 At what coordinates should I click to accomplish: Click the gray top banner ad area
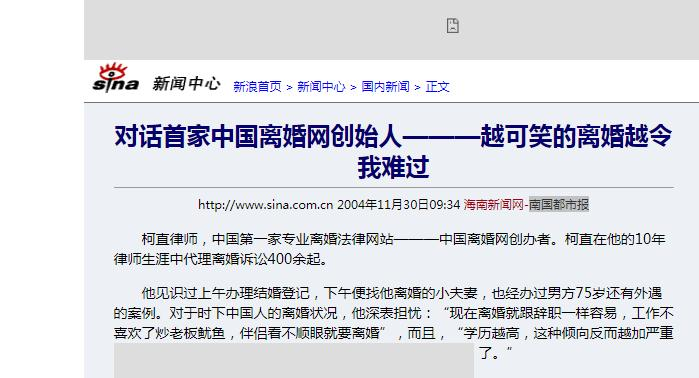point(391,30)
